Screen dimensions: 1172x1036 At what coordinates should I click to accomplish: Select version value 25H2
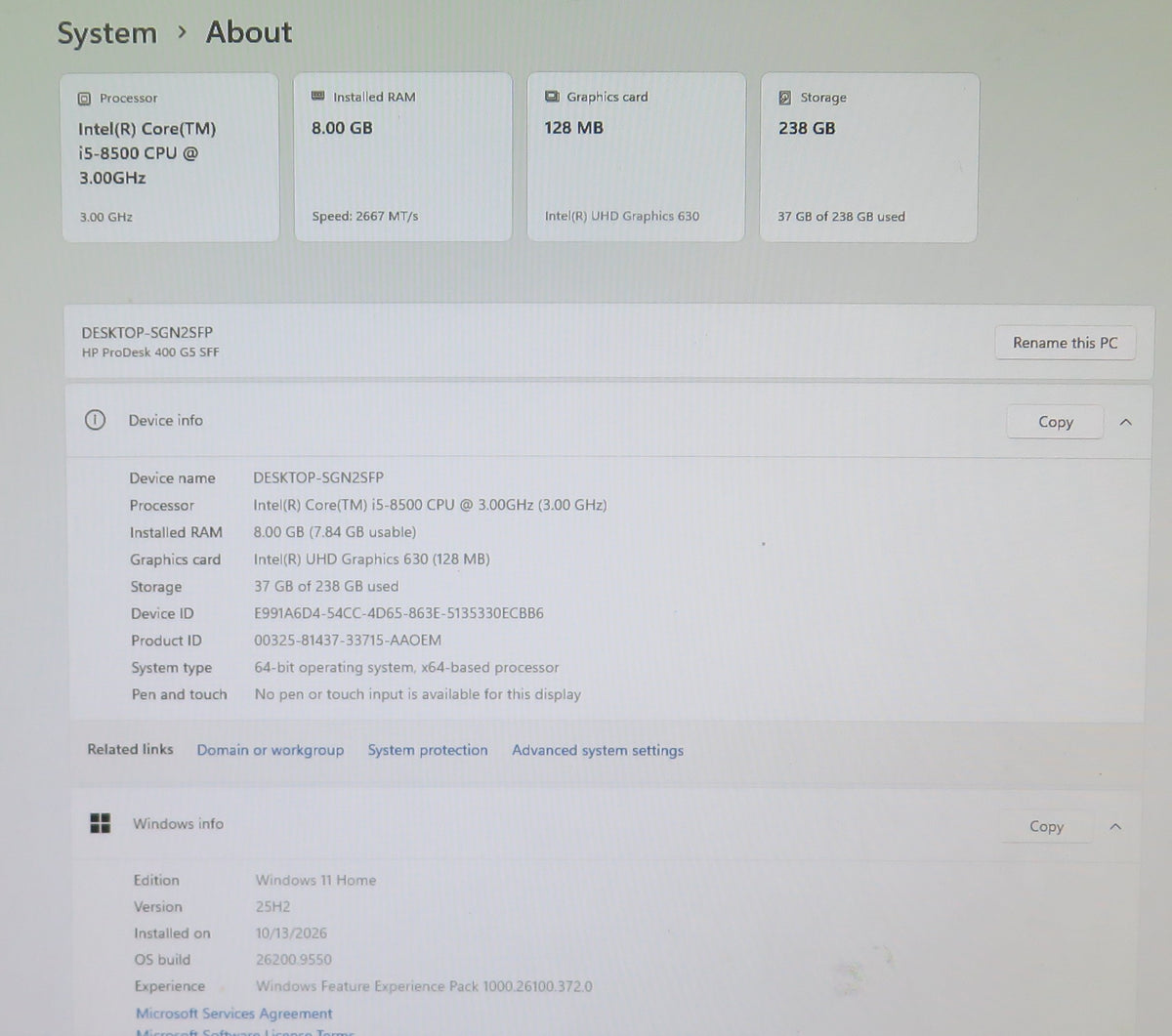coord(272,906)
